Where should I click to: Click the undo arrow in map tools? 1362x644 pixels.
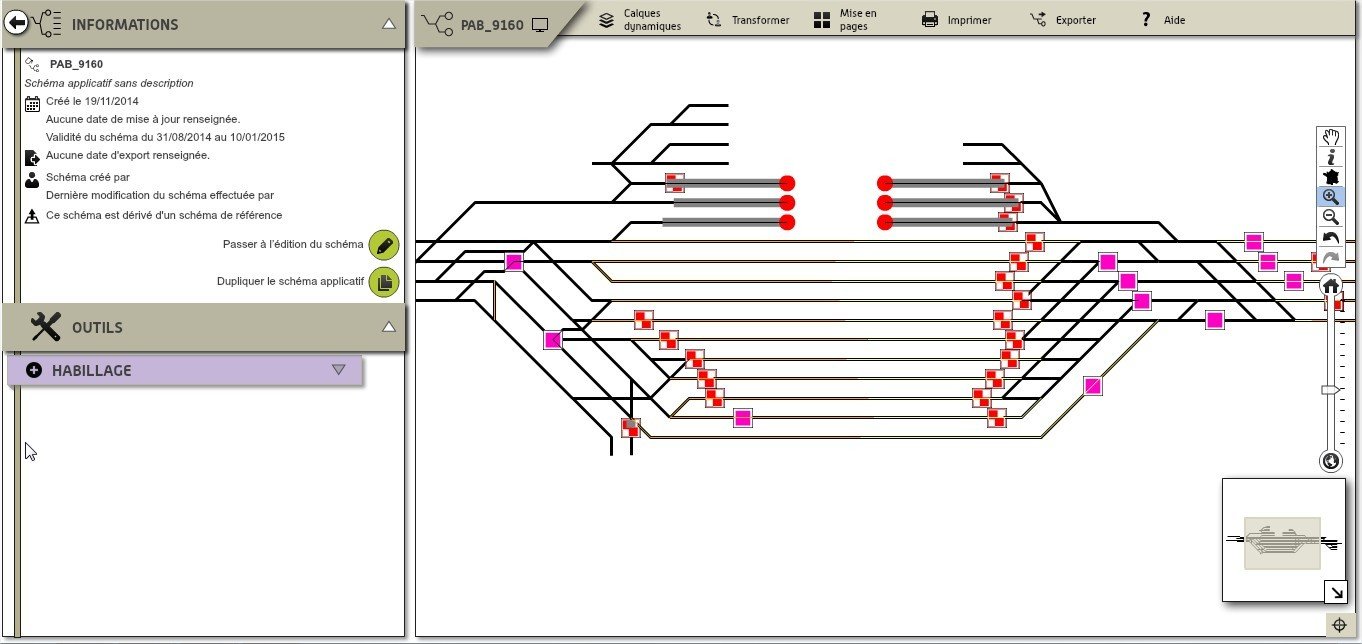pyautogui.click(x=1330, y=237)
